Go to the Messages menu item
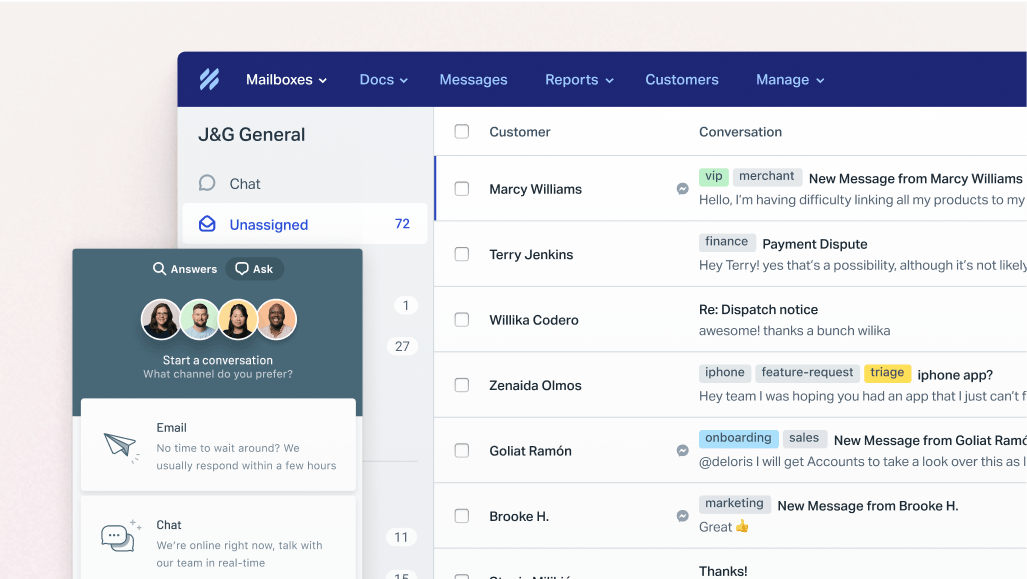 tap(474, 79)
